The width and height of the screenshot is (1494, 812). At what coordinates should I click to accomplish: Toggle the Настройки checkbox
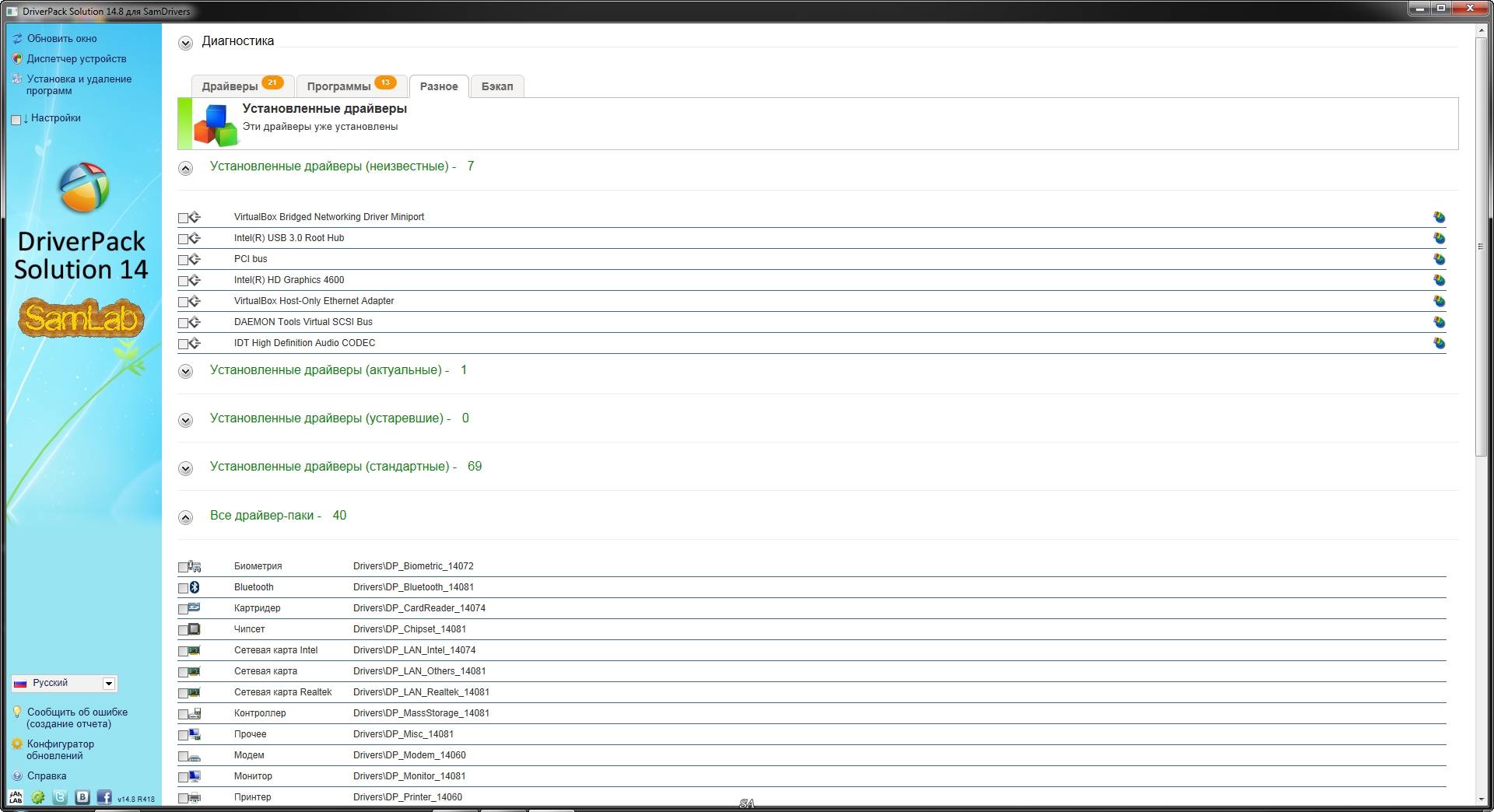(x=16, y=119)
